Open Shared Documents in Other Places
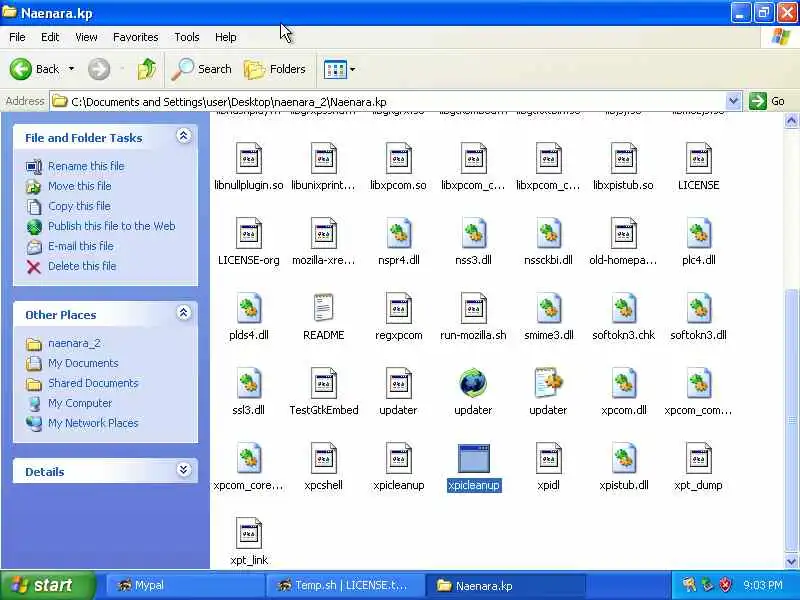Viewport: 800px width, 600px height. [93, 383]
